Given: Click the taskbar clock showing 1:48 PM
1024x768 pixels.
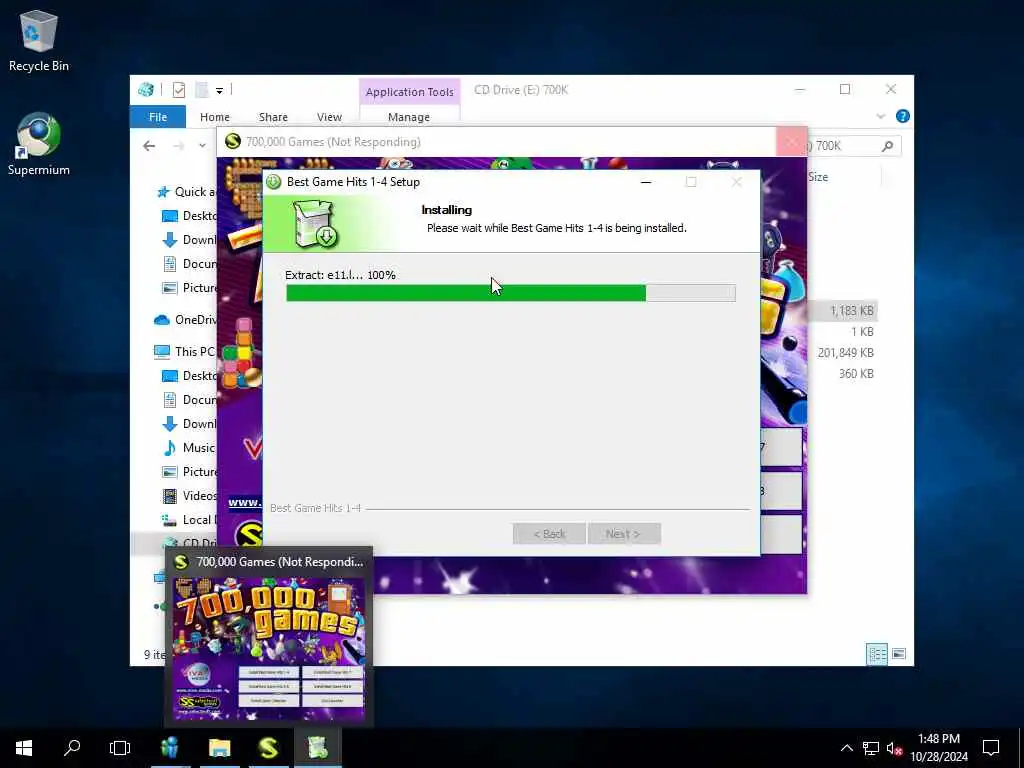Looking at the screenshot, I should click(938, 748).
